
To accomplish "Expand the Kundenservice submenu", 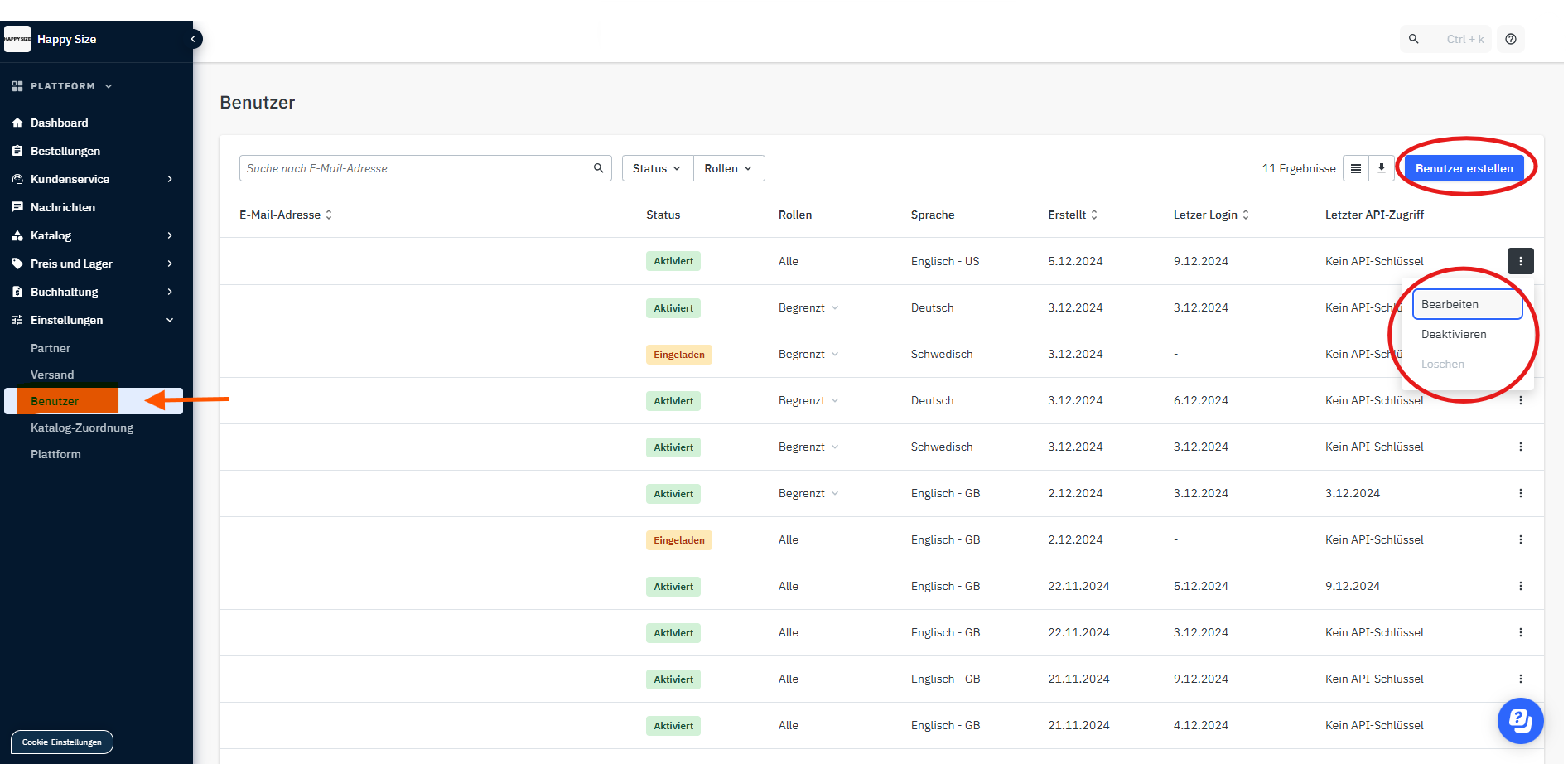I will tap(170, 179).
